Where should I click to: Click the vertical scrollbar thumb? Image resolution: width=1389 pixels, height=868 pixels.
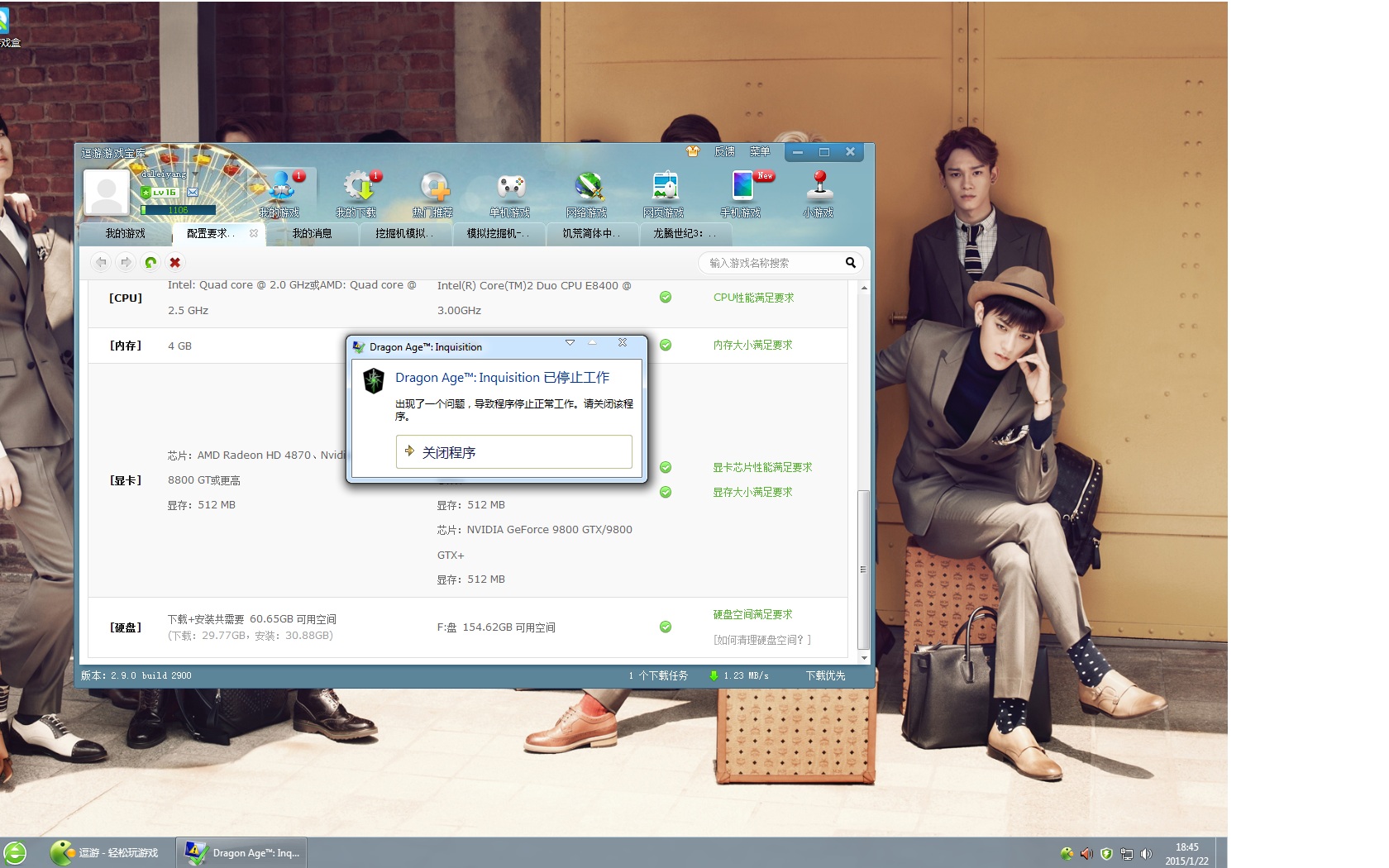coord(863,570)
